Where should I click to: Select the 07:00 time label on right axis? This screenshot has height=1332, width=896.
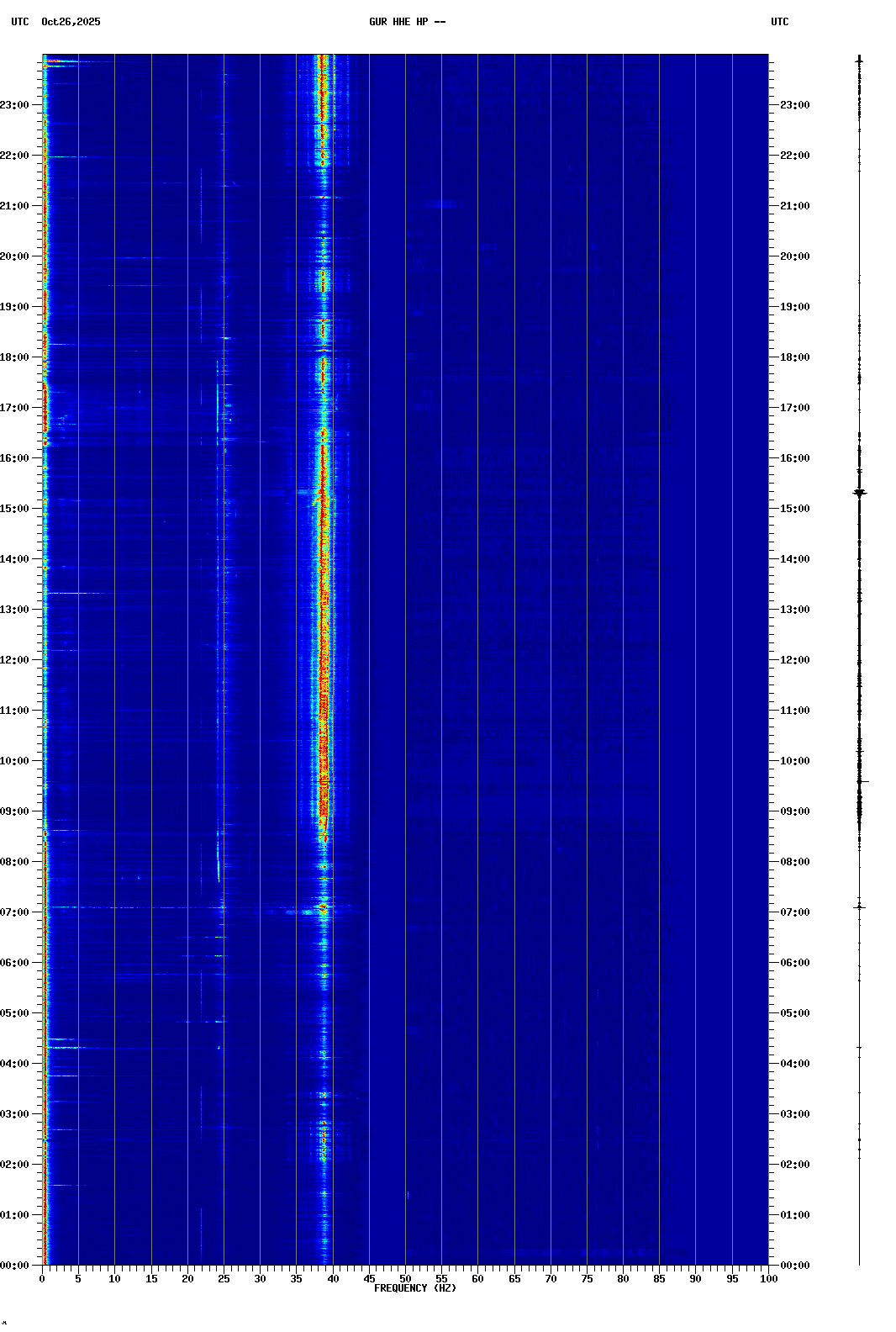(x=794, y=912)
